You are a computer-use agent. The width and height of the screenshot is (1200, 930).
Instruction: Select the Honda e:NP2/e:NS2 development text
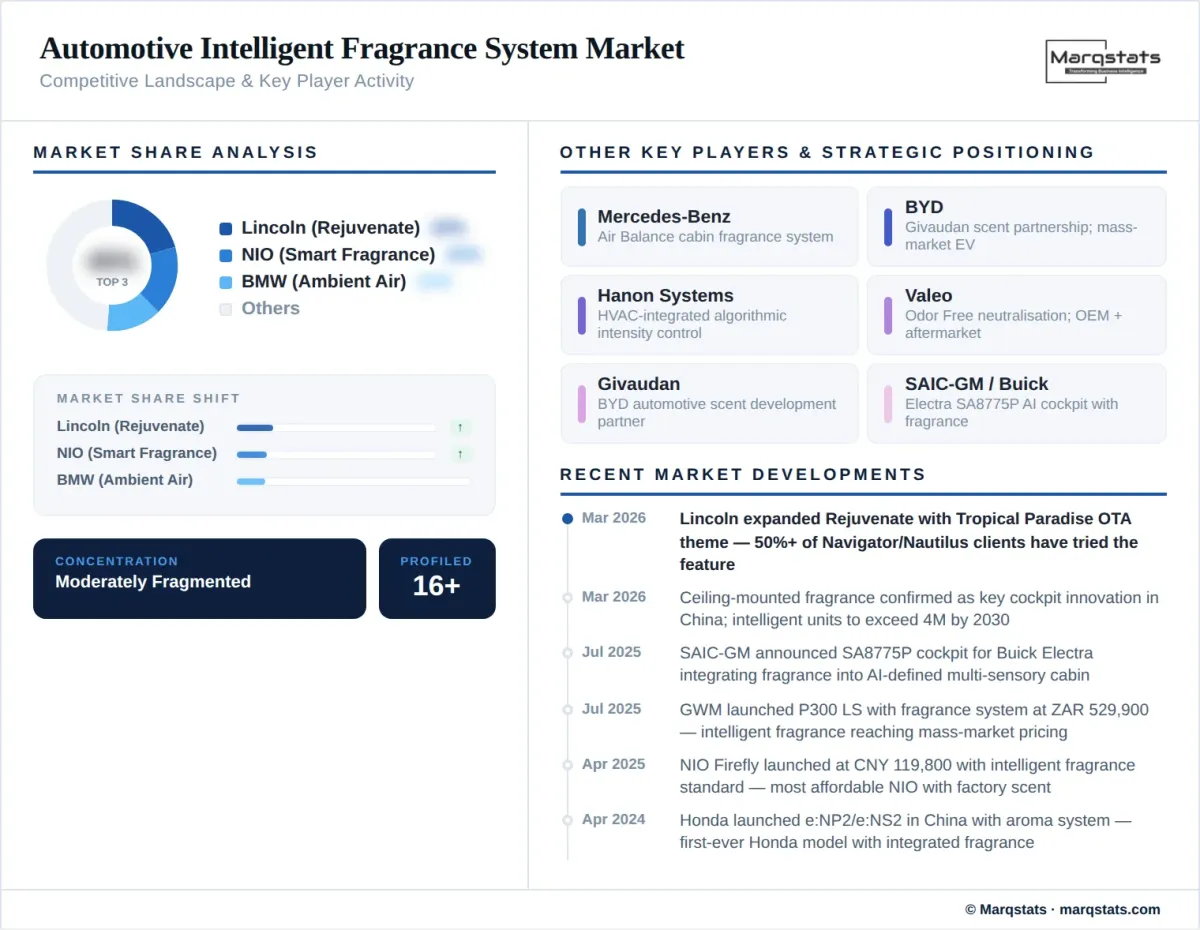tap(906, 831)
